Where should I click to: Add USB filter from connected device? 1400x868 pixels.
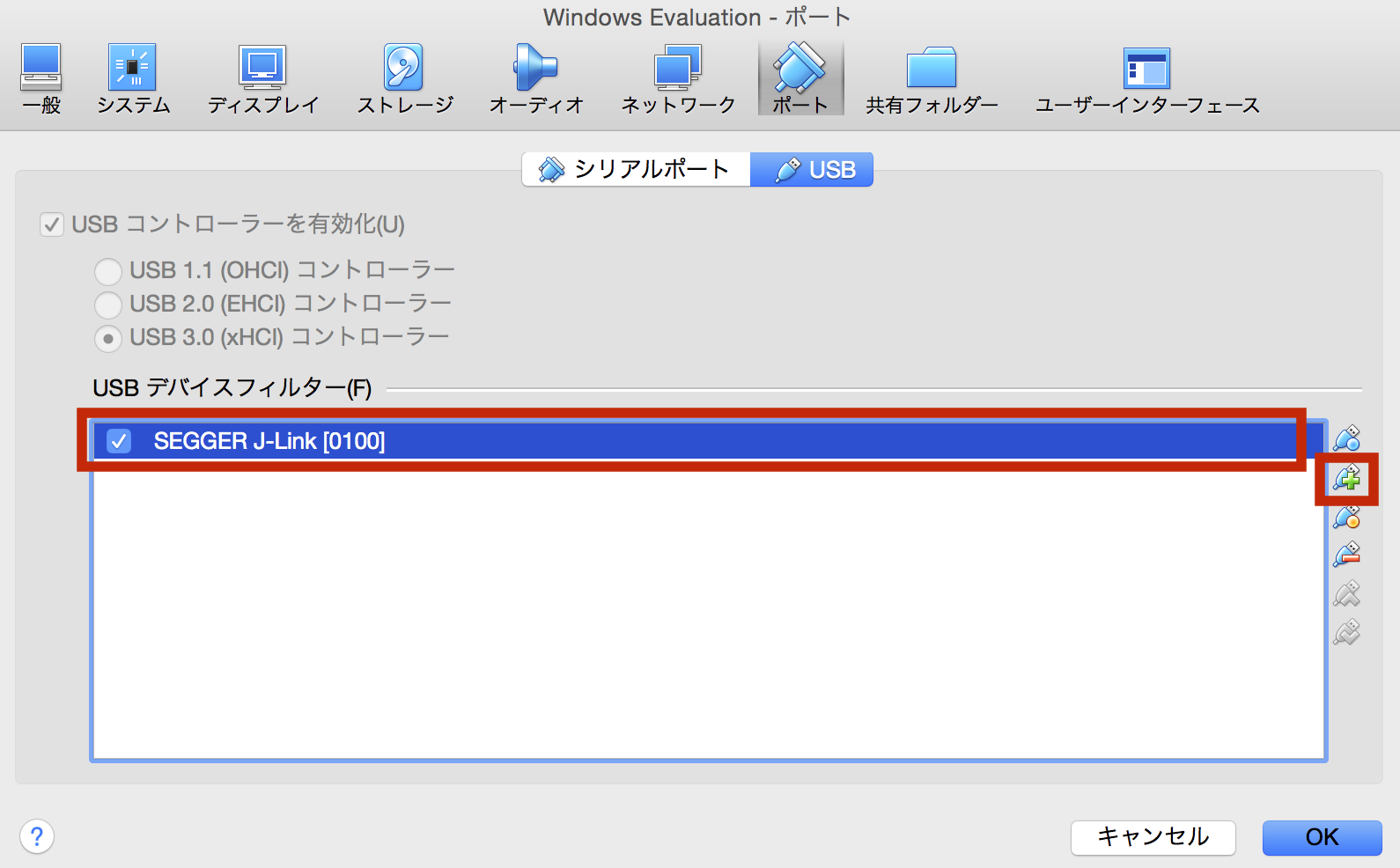[x=1346, y=479]
